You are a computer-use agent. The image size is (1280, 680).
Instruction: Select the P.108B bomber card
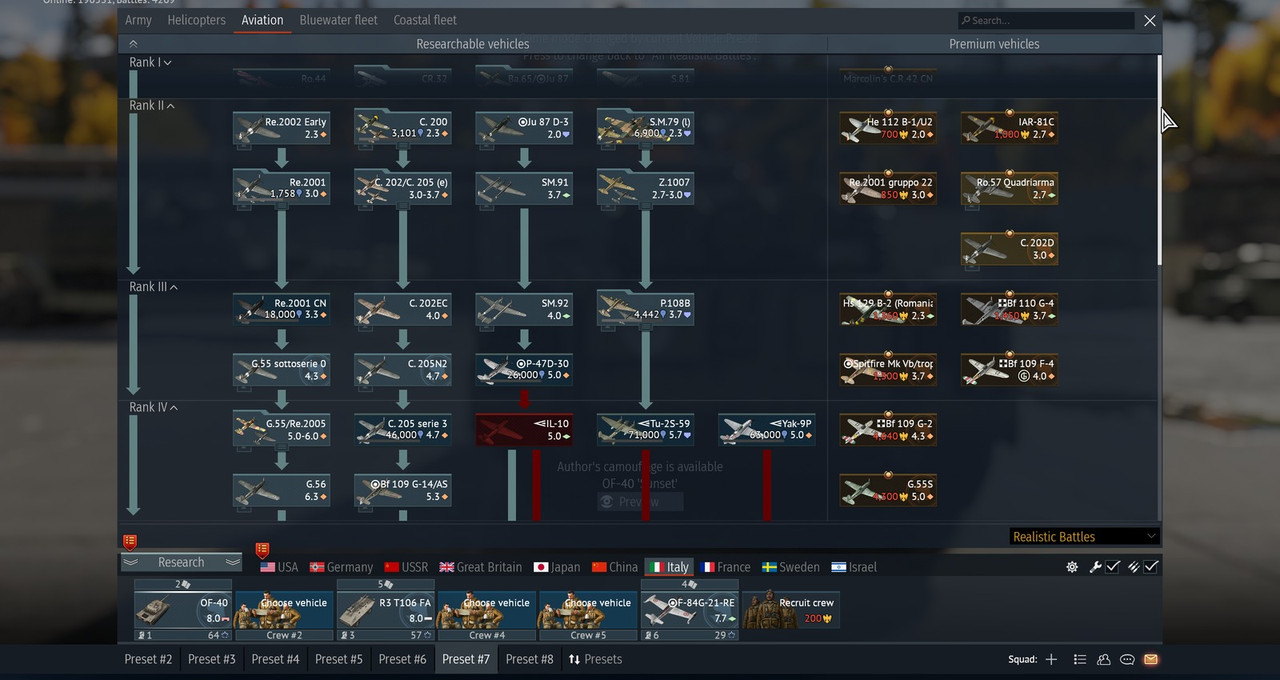click(x=645, y=308)
